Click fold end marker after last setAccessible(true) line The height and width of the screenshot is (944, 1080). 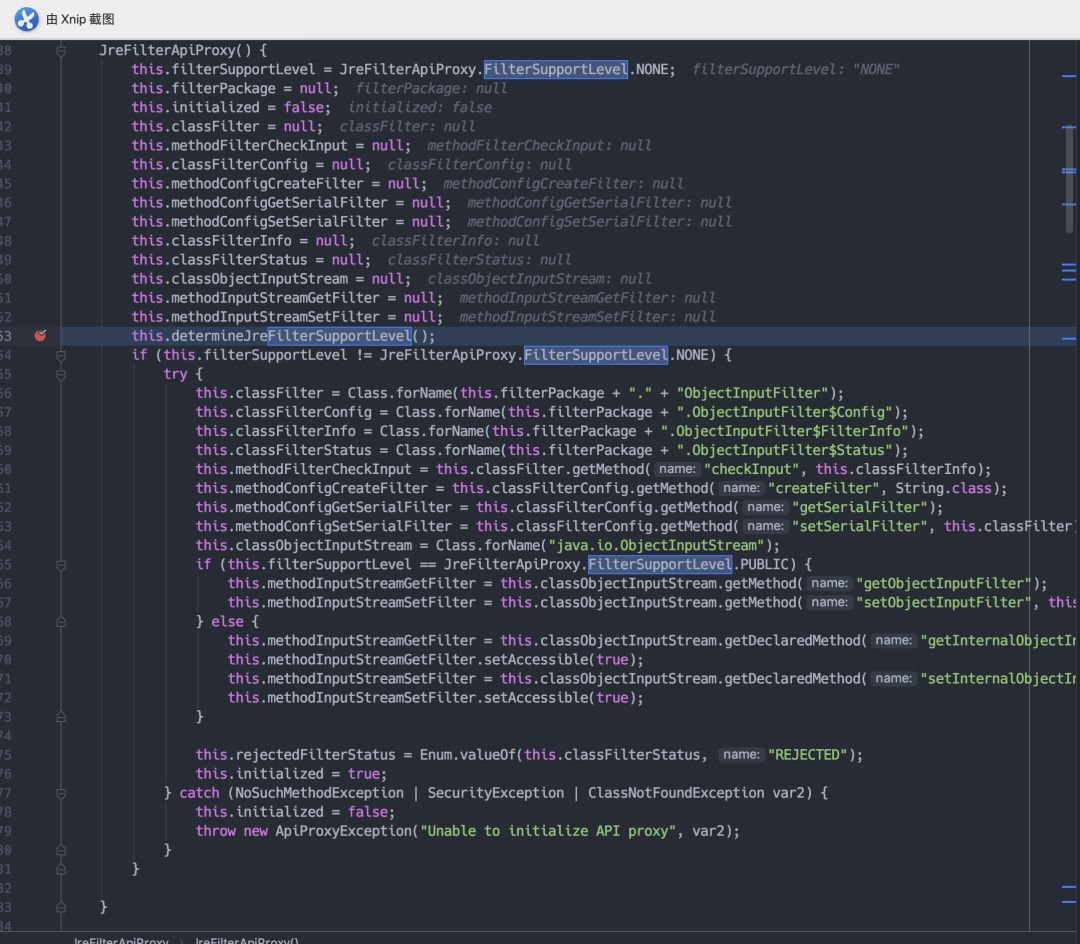(61, 717)
